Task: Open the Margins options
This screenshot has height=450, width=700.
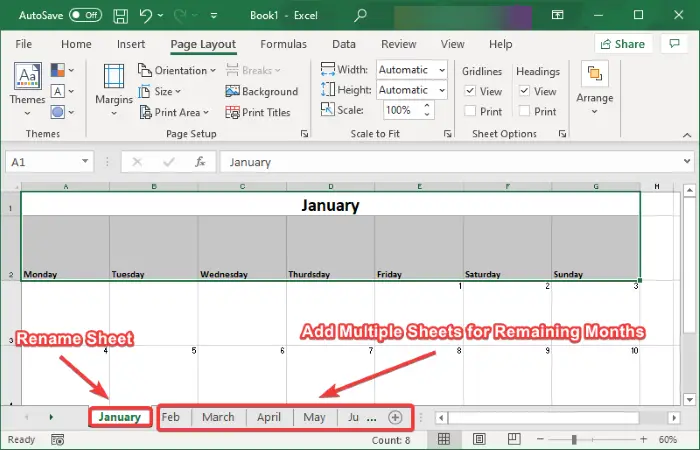Action: (x=114, y=90)
